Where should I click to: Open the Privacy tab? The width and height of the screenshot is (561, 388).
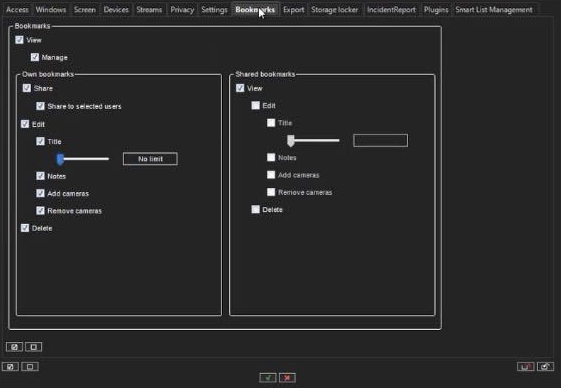[182, 10]
